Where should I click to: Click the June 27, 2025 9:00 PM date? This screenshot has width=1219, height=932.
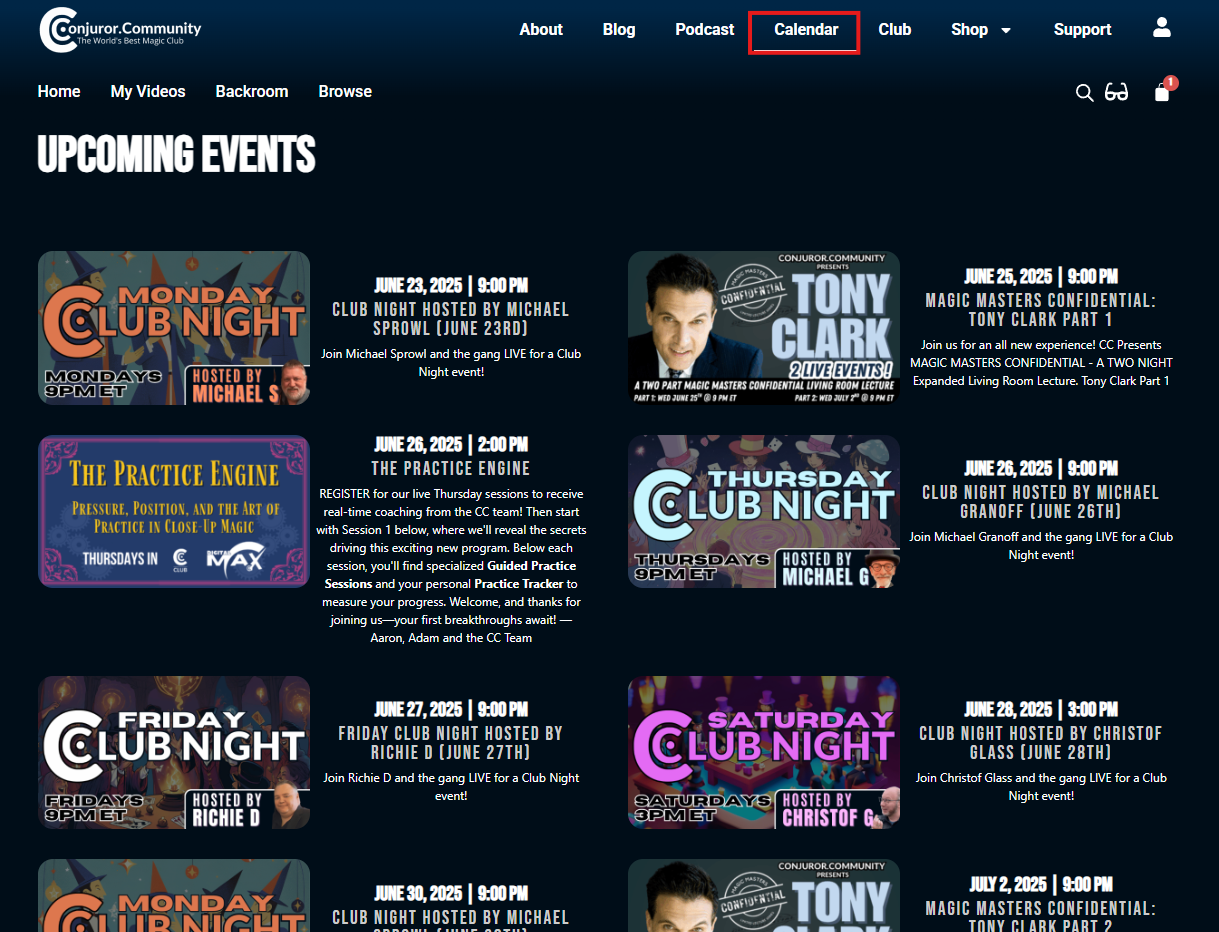[x=451, y=710]
